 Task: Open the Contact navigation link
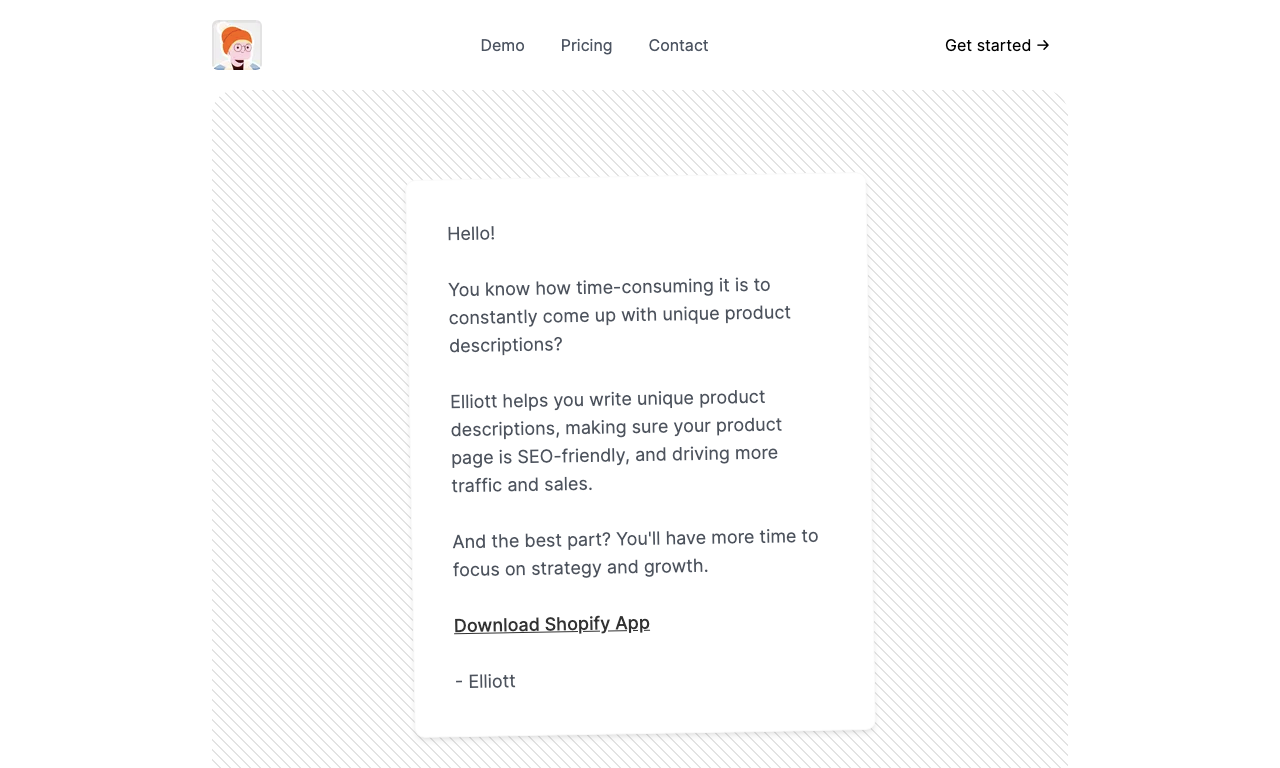[x=678, y=45]
